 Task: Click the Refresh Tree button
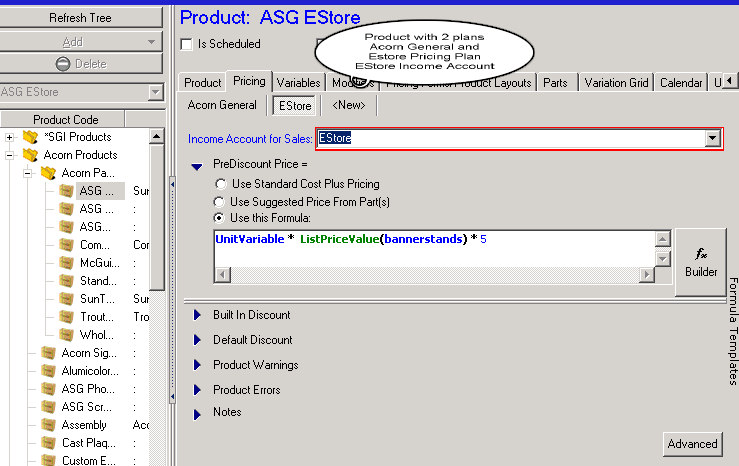coord(81,18)
